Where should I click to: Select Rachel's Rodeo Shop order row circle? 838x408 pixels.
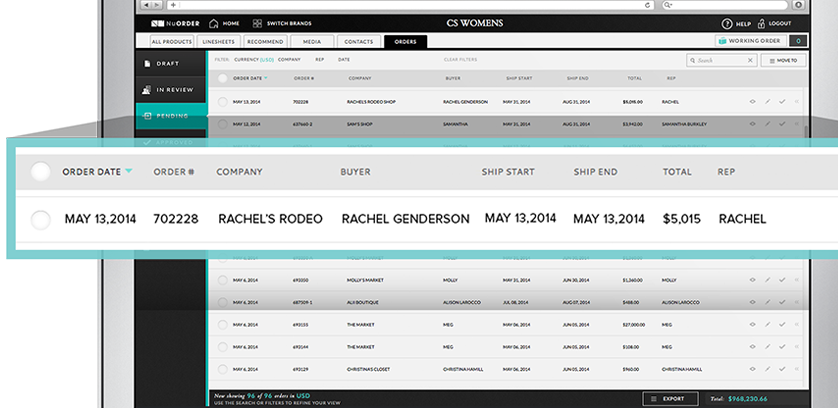223,102
